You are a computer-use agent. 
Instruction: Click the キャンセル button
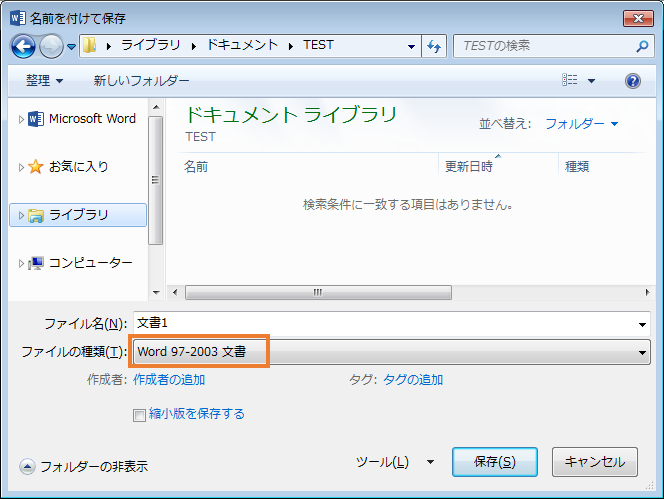pos(595,462)
